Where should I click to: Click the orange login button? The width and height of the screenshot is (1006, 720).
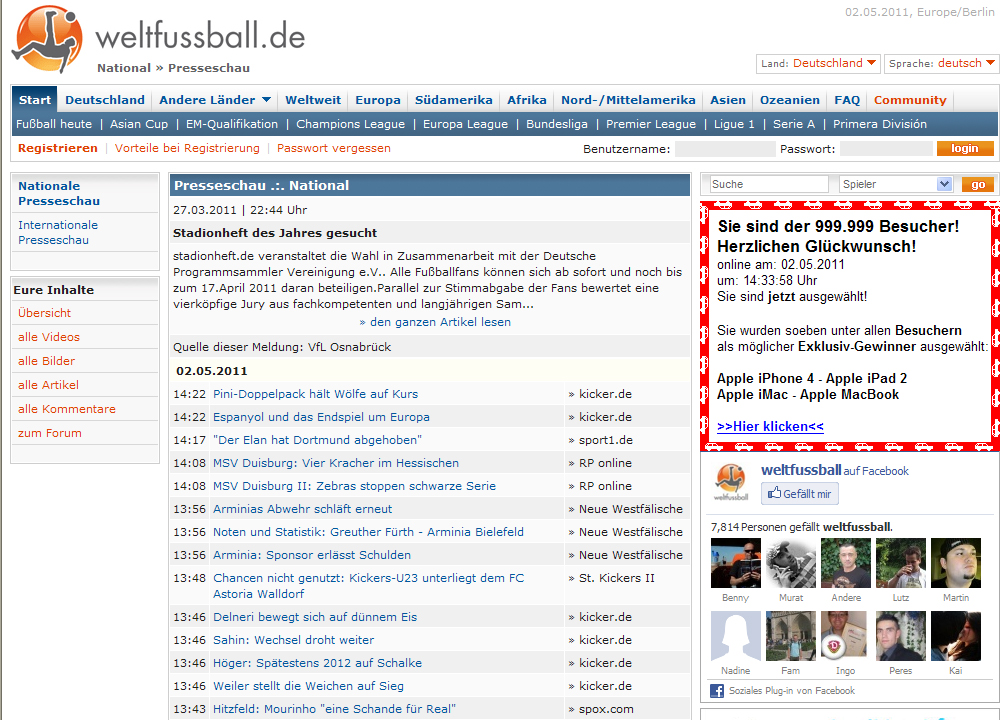coord(965,148)
